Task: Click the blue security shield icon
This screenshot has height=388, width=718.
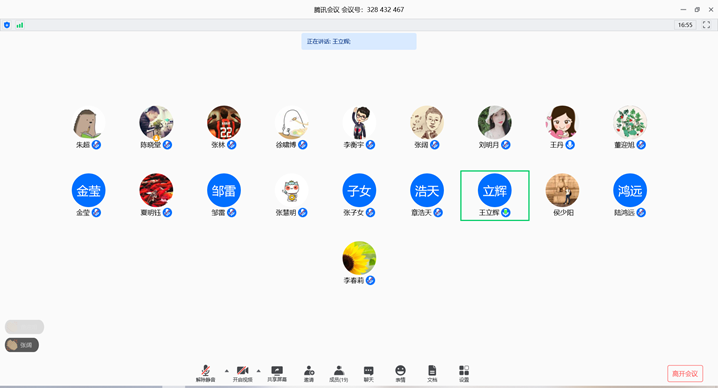Action: pos(7,25)
